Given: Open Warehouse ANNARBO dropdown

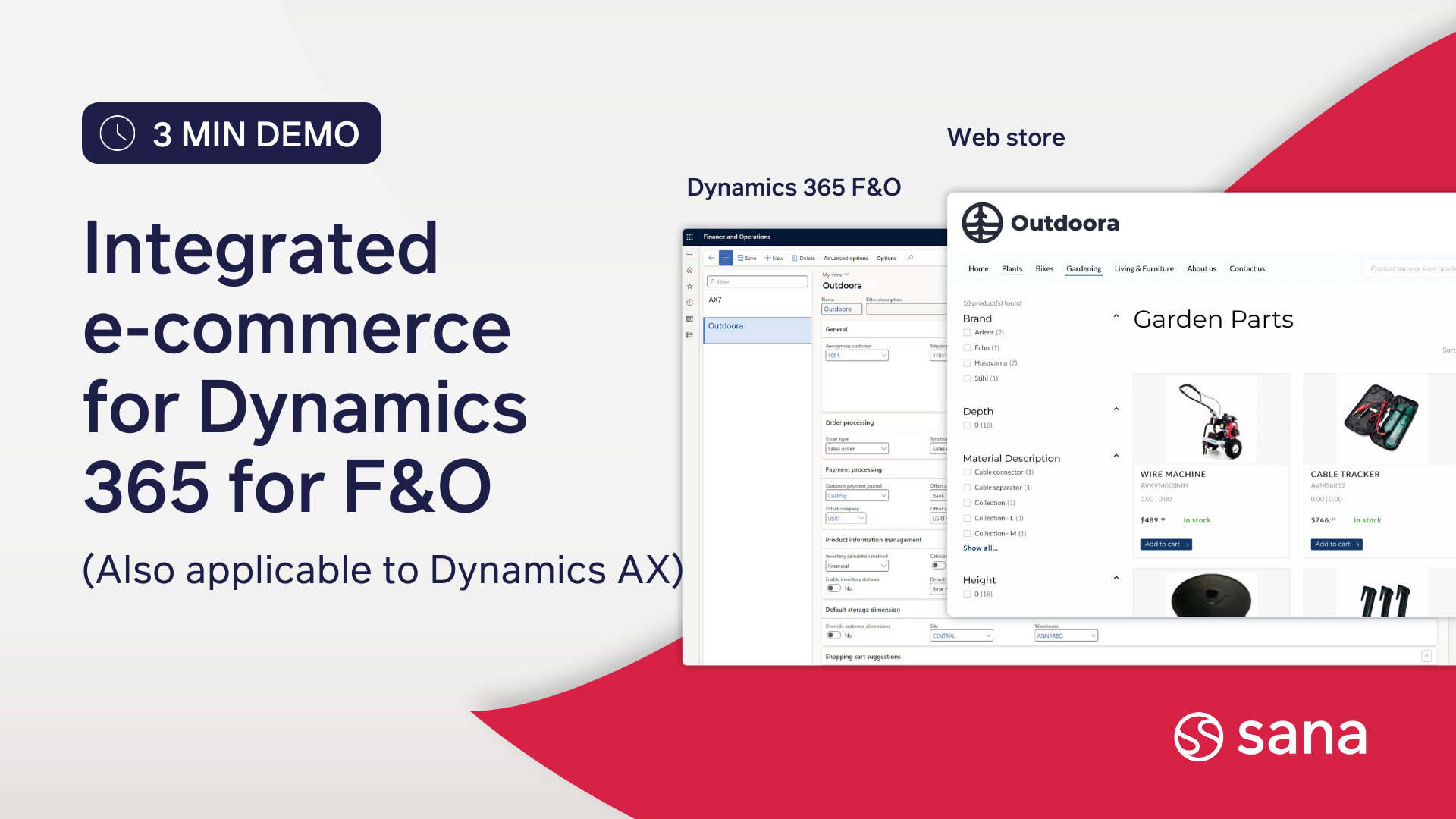Looking at the screenshot, I should [x=1066, y=636].
